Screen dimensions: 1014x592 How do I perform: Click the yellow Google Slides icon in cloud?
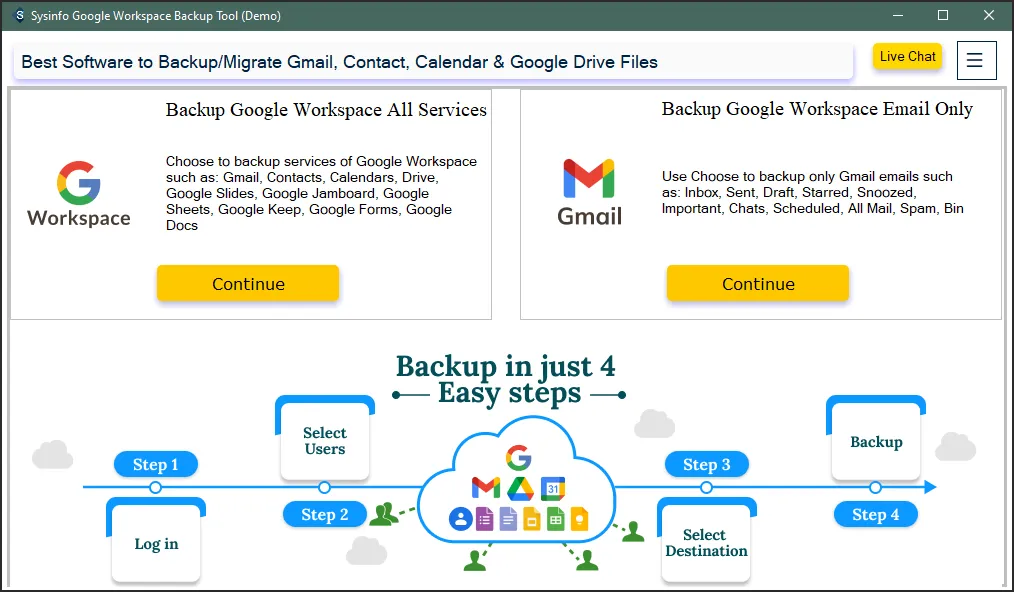pyautogui.click(x=532, y=519)
